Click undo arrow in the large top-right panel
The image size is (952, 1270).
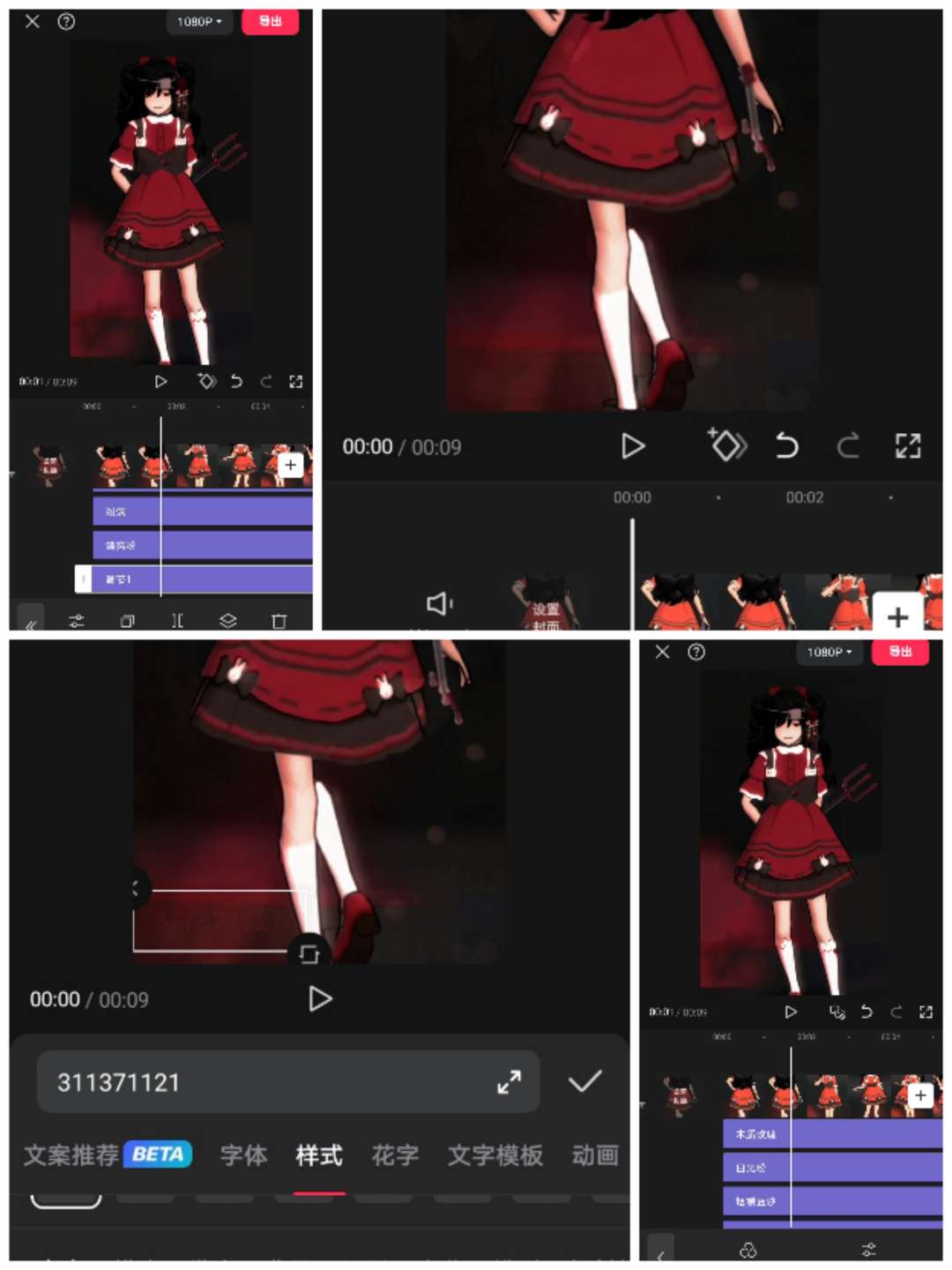coord(786,446)
